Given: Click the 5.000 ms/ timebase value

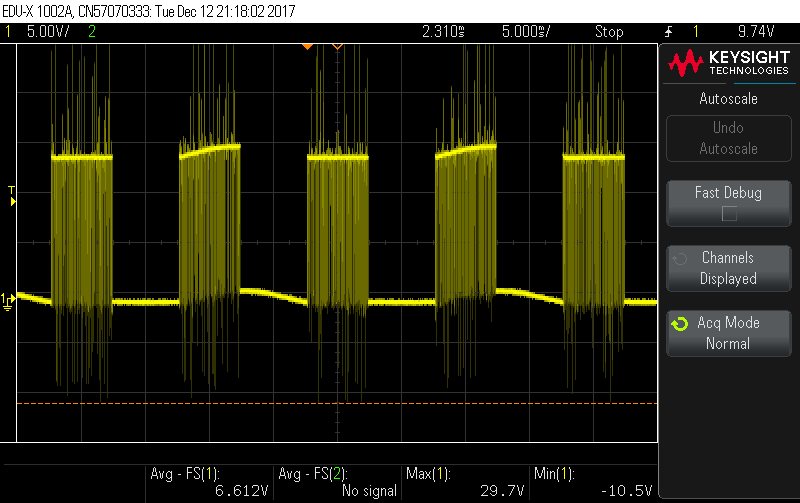Looking at the screenshot, I should pyautogui.click(x=526, y=32).
